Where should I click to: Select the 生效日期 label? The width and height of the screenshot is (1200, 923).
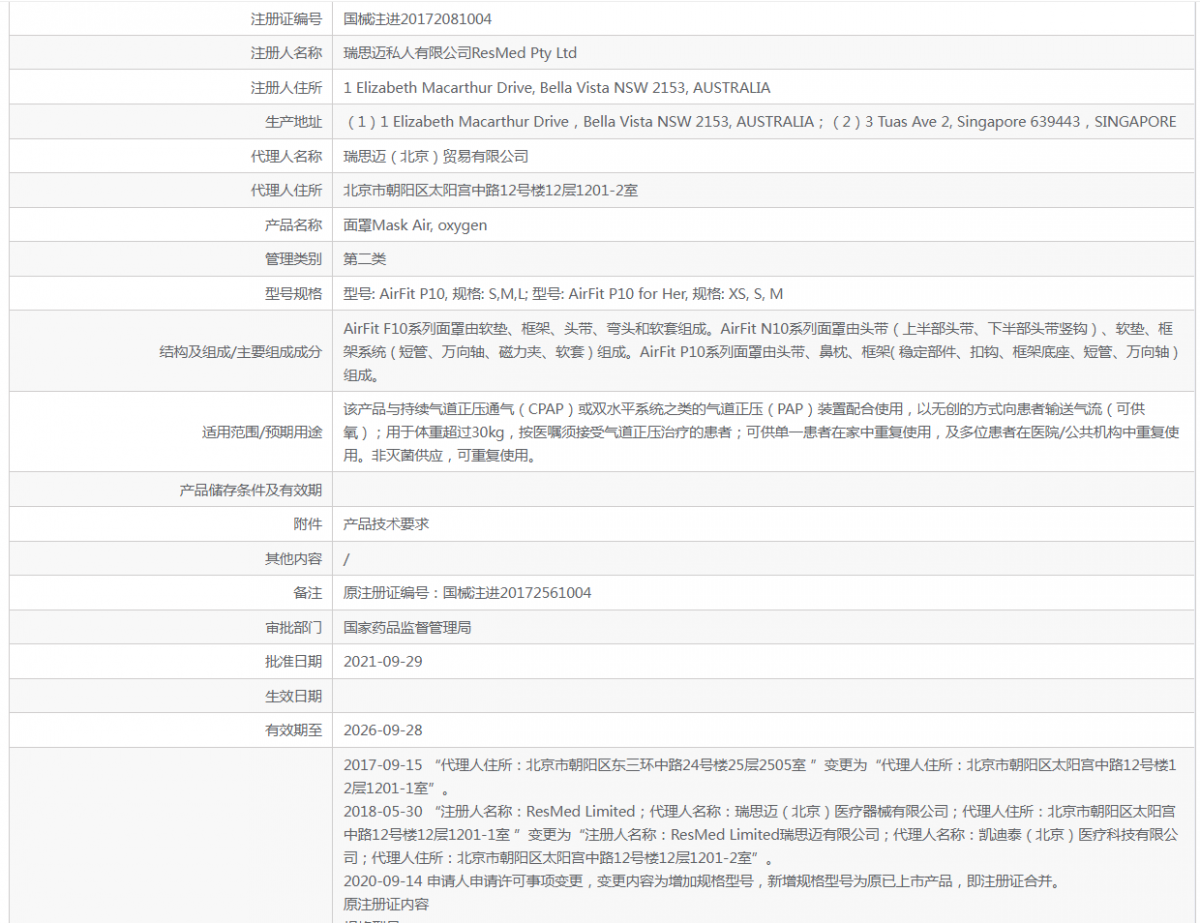(x=293, y=696)
